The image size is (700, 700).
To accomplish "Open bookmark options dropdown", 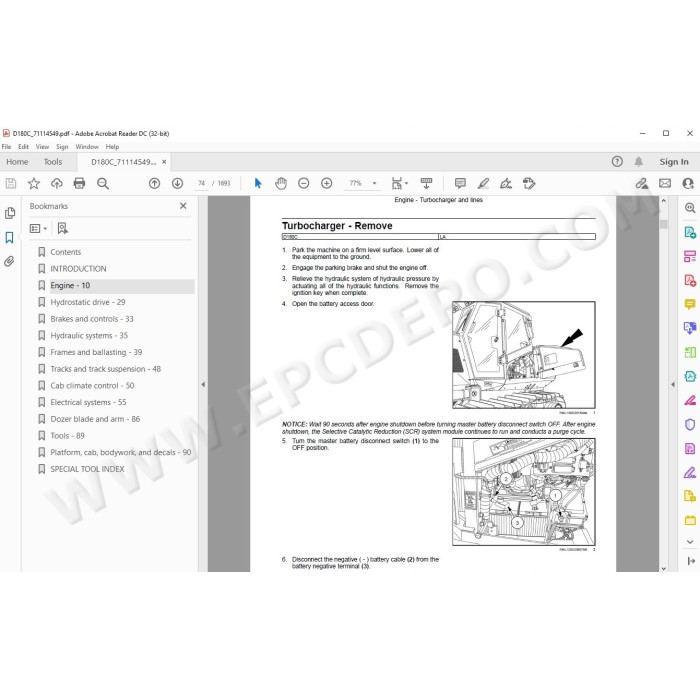I will point(38,229).
